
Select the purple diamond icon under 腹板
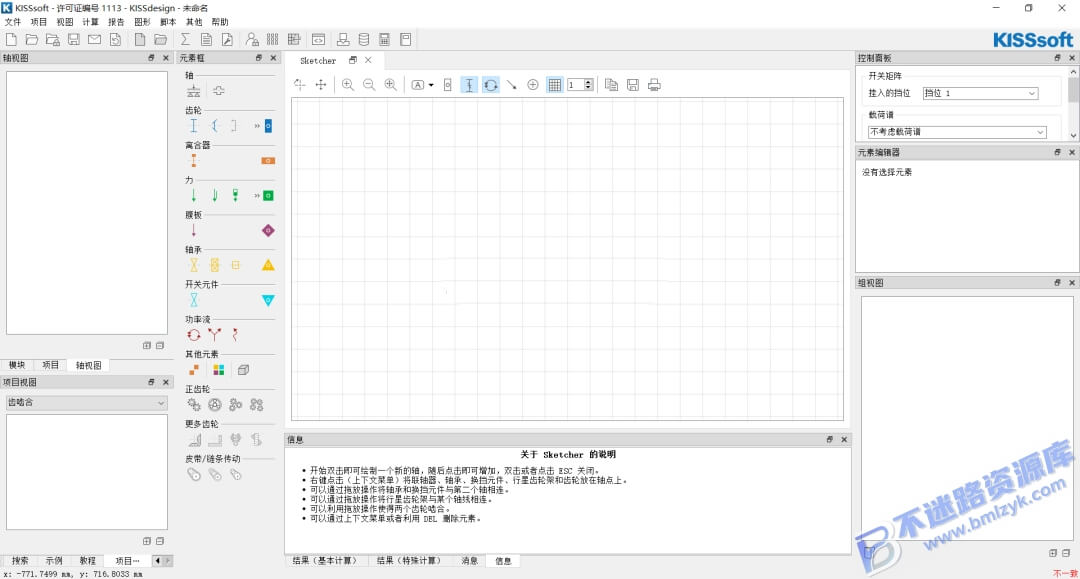tap(268, 230)
